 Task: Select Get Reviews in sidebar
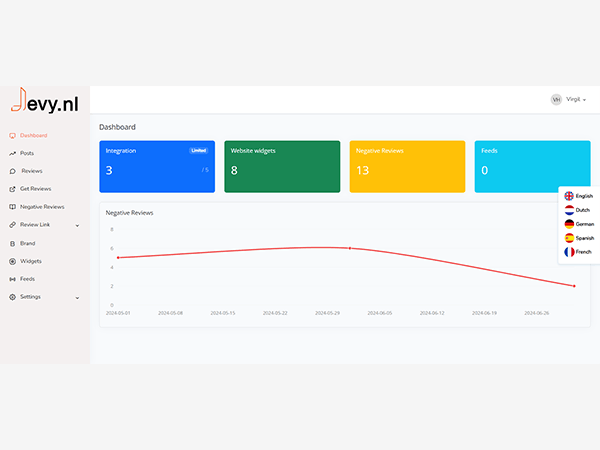[x=36, y=189]
